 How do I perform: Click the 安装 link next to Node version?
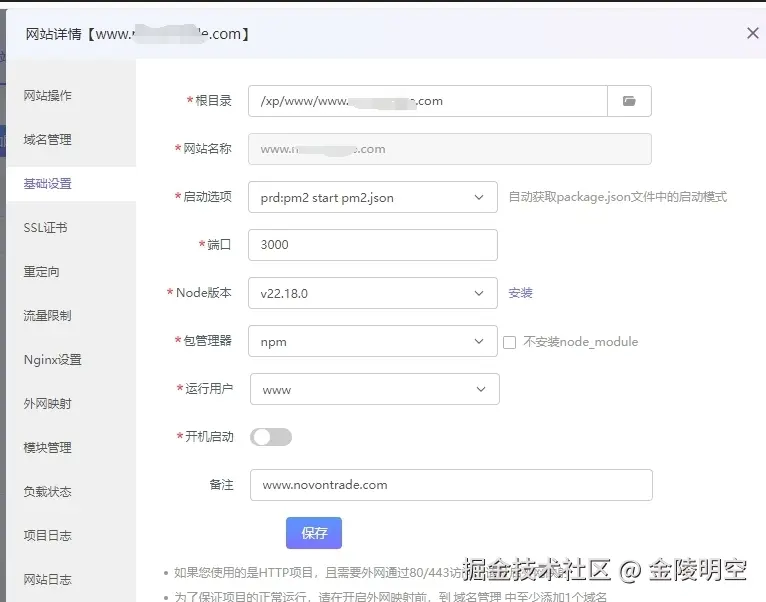(520, 293)
